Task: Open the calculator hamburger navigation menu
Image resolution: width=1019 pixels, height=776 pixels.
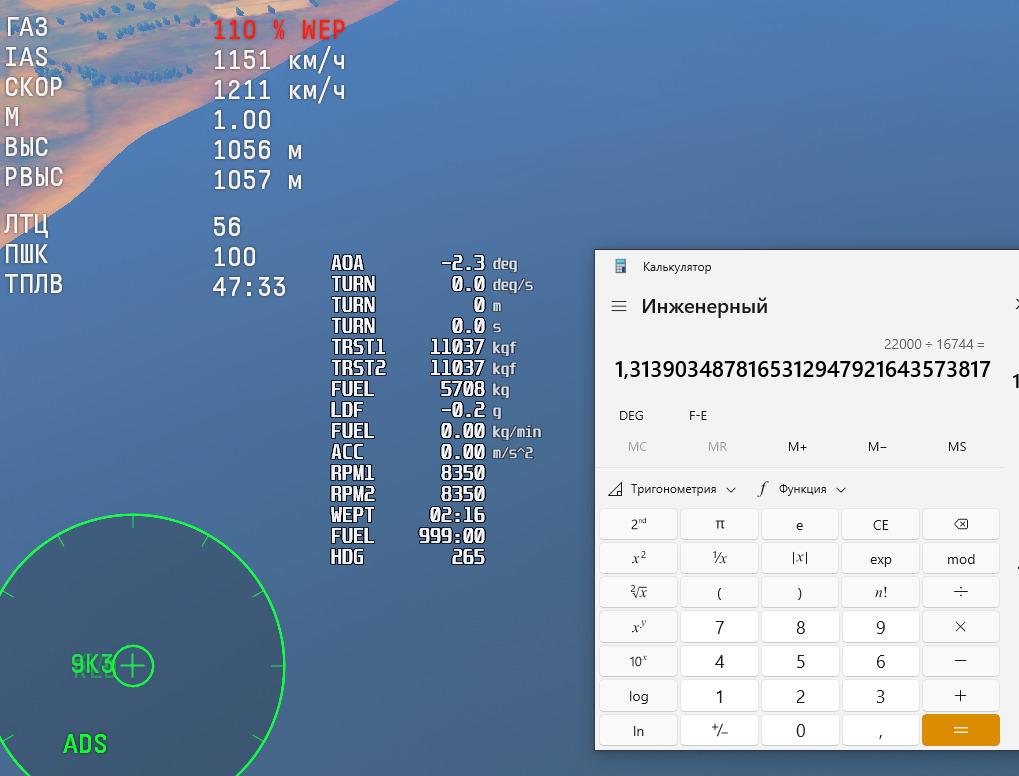Action: pos(619,307)
